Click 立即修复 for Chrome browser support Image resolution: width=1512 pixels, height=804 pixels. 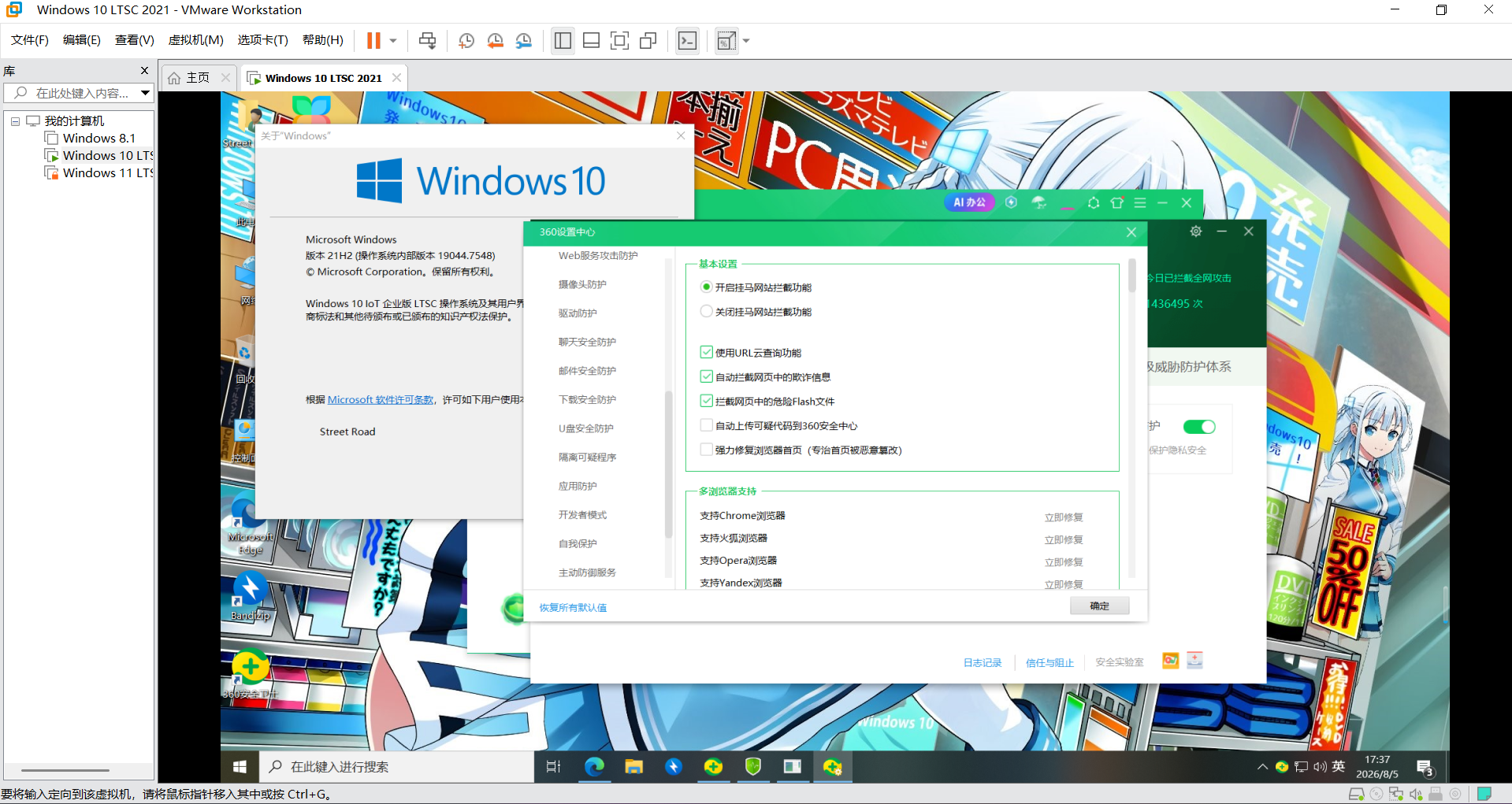click(1064, 517)
